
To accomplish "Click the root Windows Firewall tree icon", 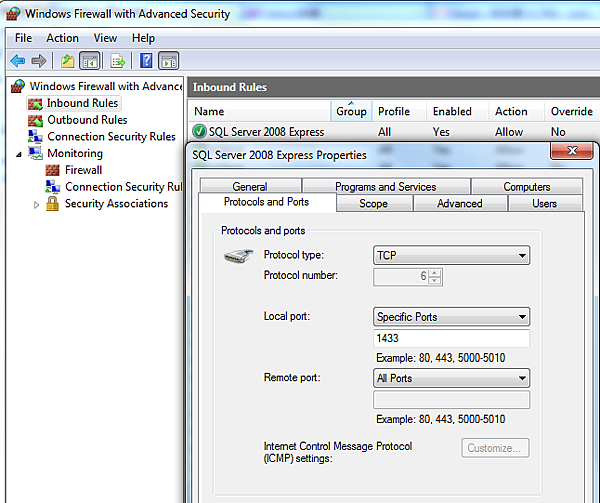I will coord(18,86).
